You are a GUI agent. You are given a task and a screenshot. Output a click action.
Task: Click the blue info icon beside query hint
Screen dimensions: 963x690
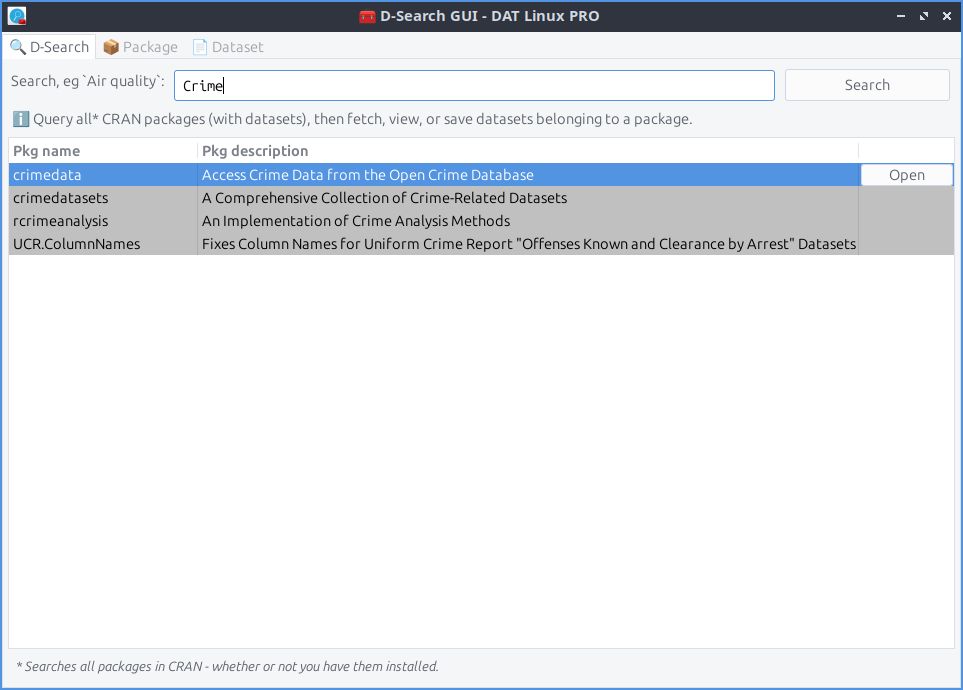(20, 119)
